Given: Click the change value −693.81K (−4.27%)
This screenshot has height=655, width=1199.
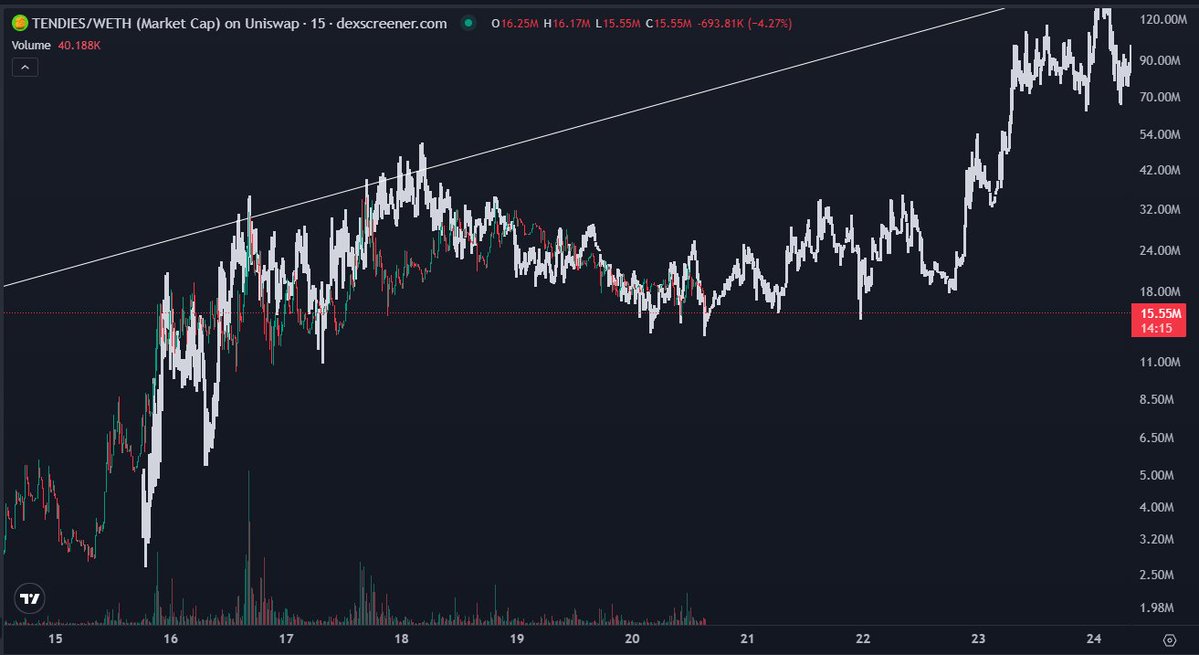Looking at the screenshot, I should pos(745,24).
